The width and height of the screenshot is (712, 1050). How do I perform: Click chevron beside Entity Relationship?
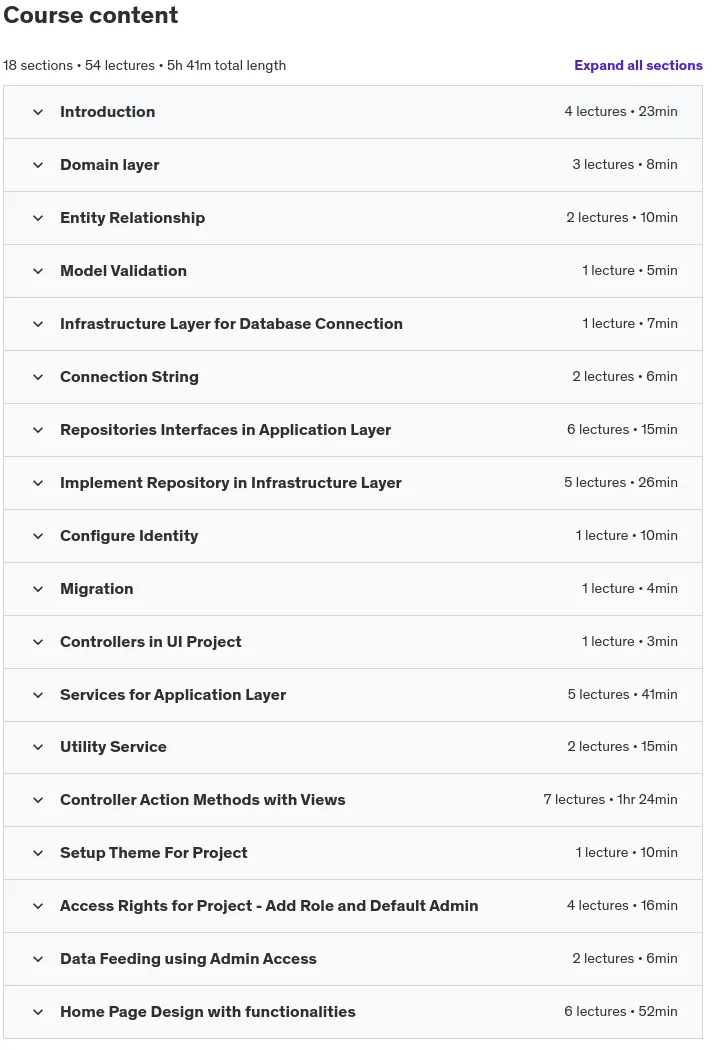coord(38,218)
